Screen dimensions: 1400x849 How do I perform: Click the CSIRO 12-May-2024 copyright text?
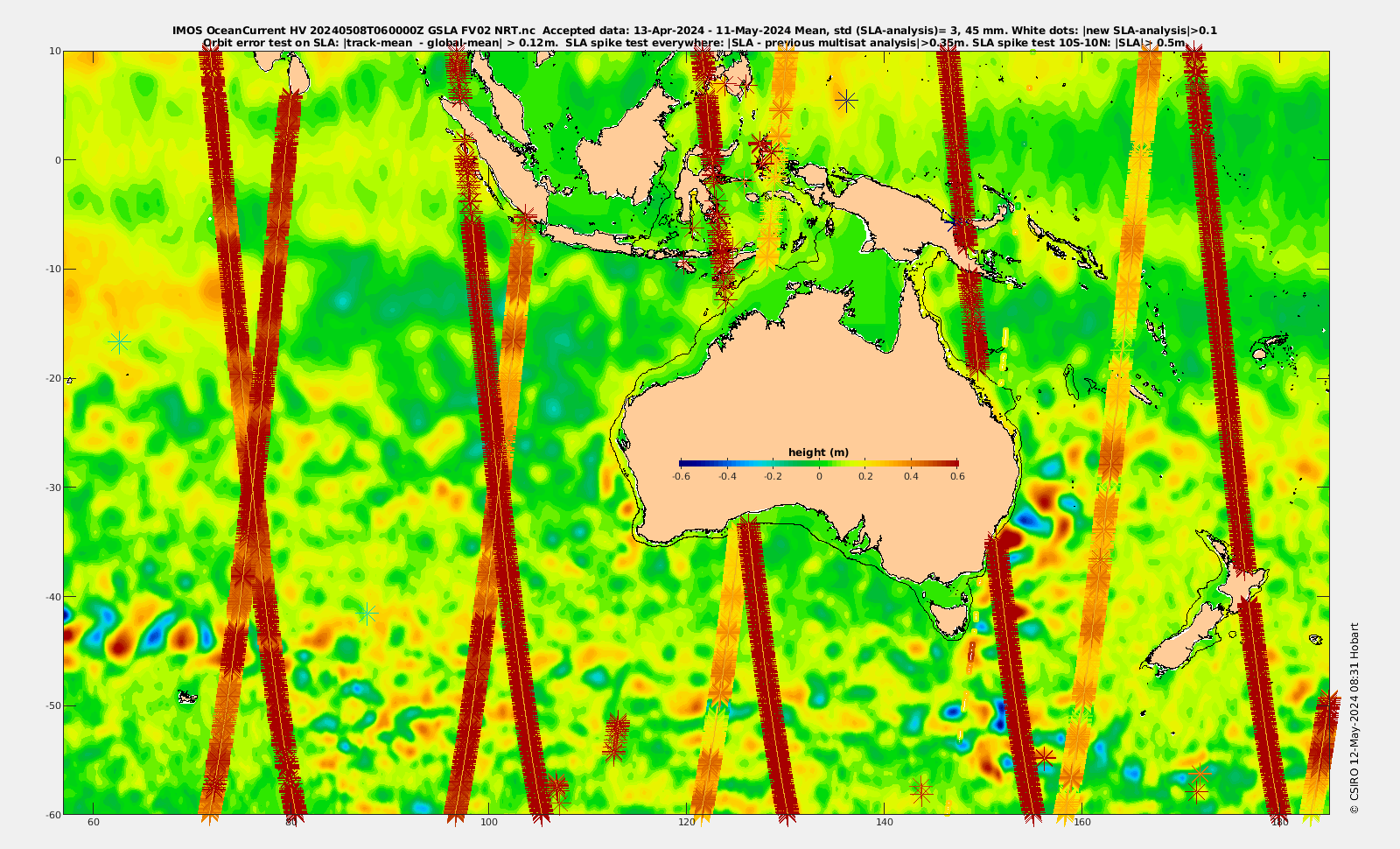pos(1354,718)
